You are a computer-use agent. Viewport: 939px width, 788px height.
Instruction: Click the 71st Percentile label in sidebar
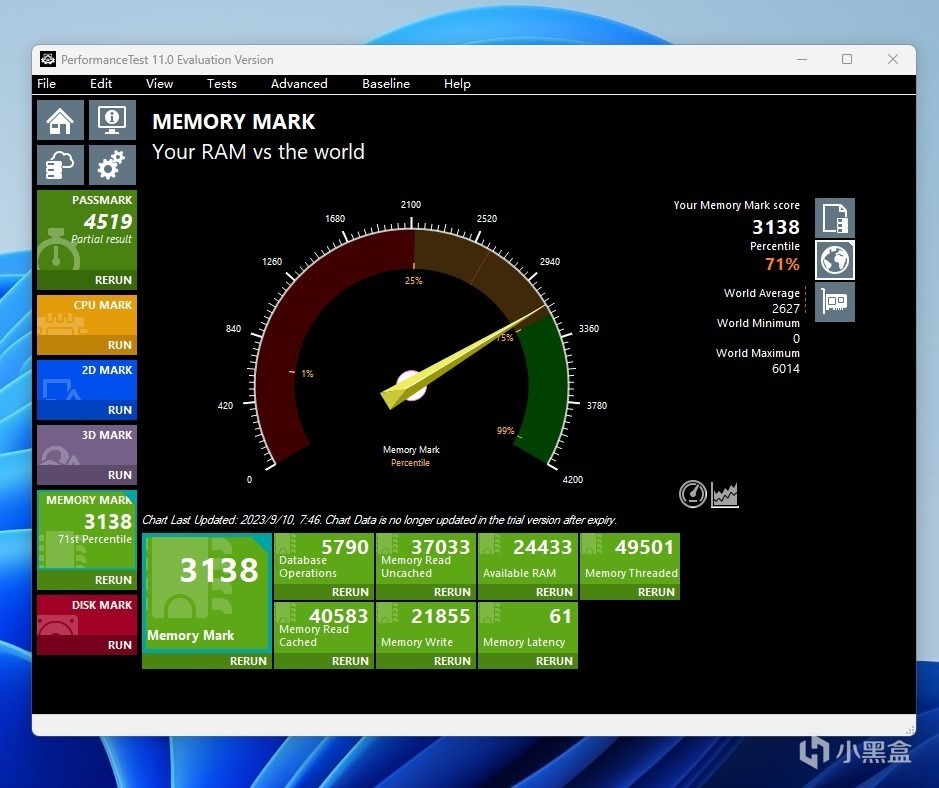point(95,539)
